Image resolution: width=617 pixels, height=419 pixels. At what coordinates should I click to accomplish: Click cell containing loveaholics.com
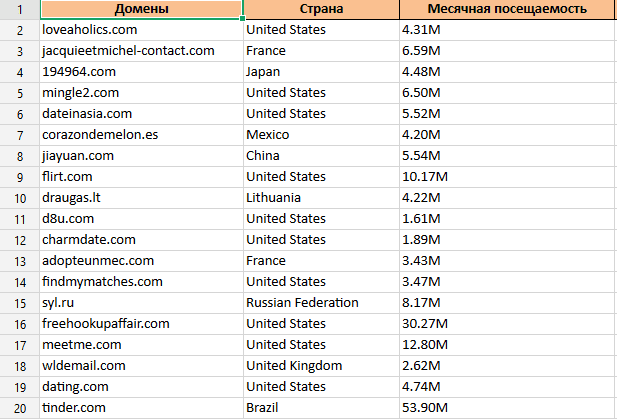141,30
